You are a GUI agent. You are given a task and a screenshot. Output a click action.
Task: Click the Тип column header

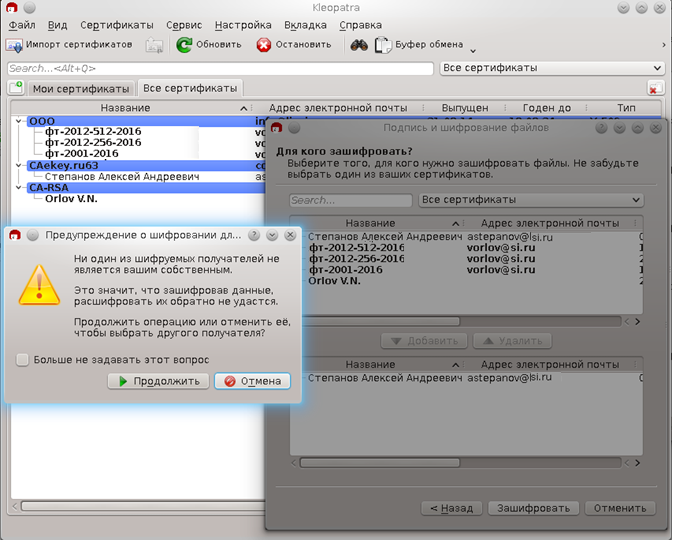click(626, 108)
